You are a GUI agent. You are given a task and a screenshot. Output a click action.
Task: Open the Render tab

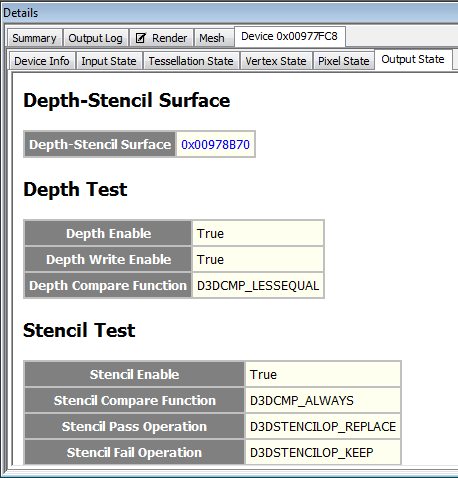pyautogui.click(x=161, y=38)
